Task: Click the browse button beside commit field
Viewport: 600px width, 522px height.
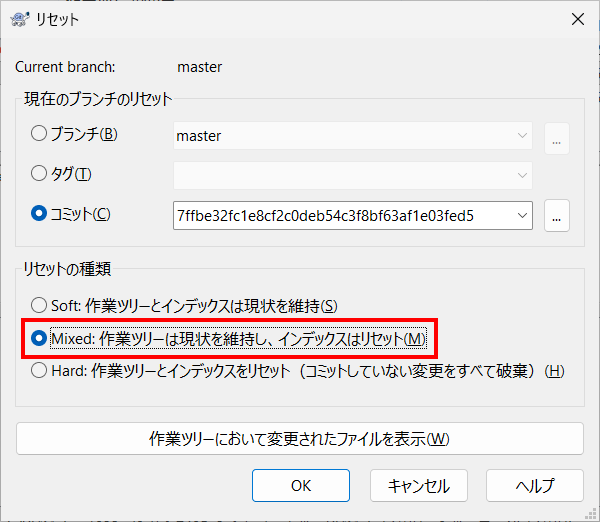Action: point(557,215)
